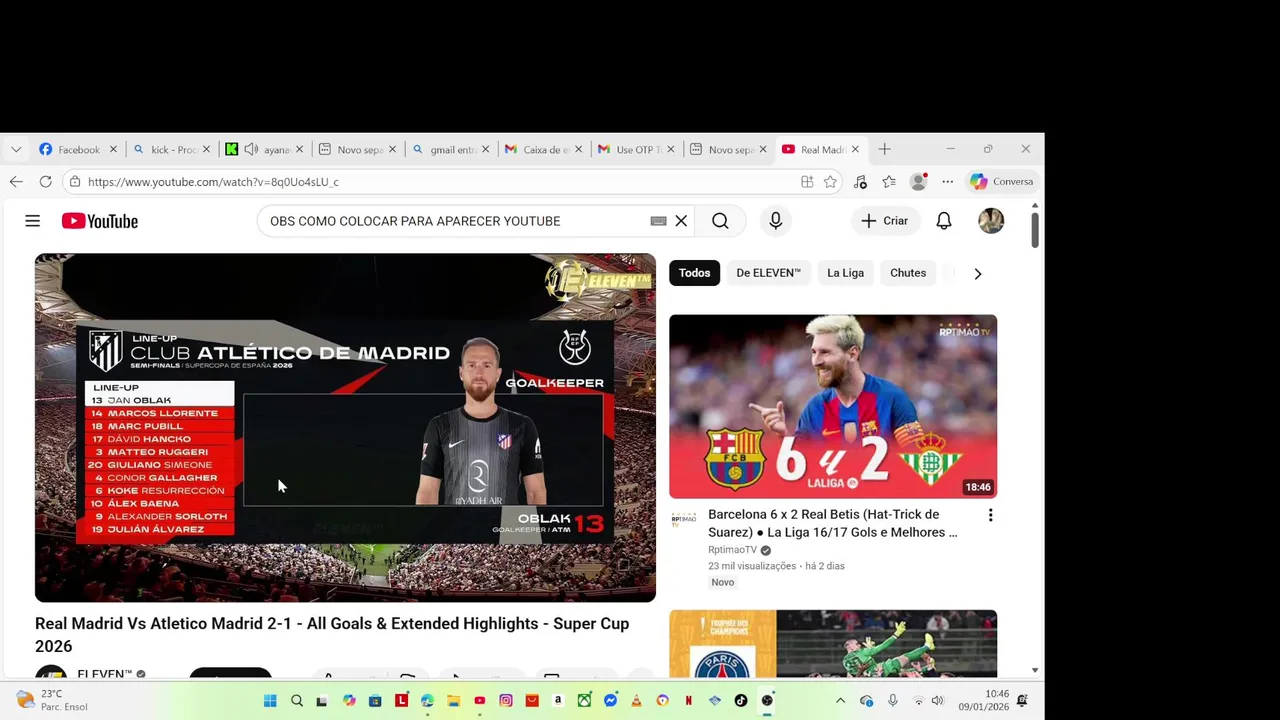The height and width of the screenshot is (720, 1280).
Task: Open the Edge profile icon
Action: [x=919, y=182]
